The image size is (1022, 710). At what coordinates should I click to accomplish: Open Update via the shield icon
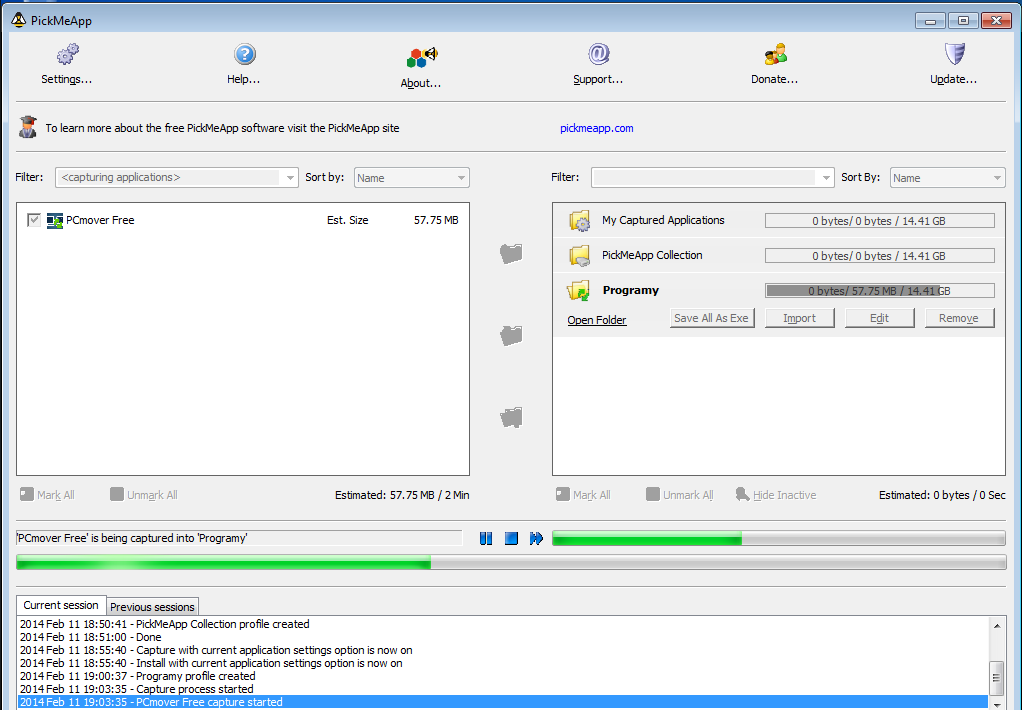coord(955,54)
